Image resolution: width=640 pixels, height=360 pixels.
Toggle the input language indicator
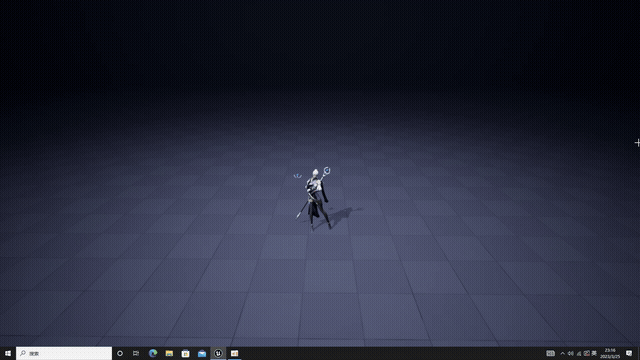tap(594, 353)
